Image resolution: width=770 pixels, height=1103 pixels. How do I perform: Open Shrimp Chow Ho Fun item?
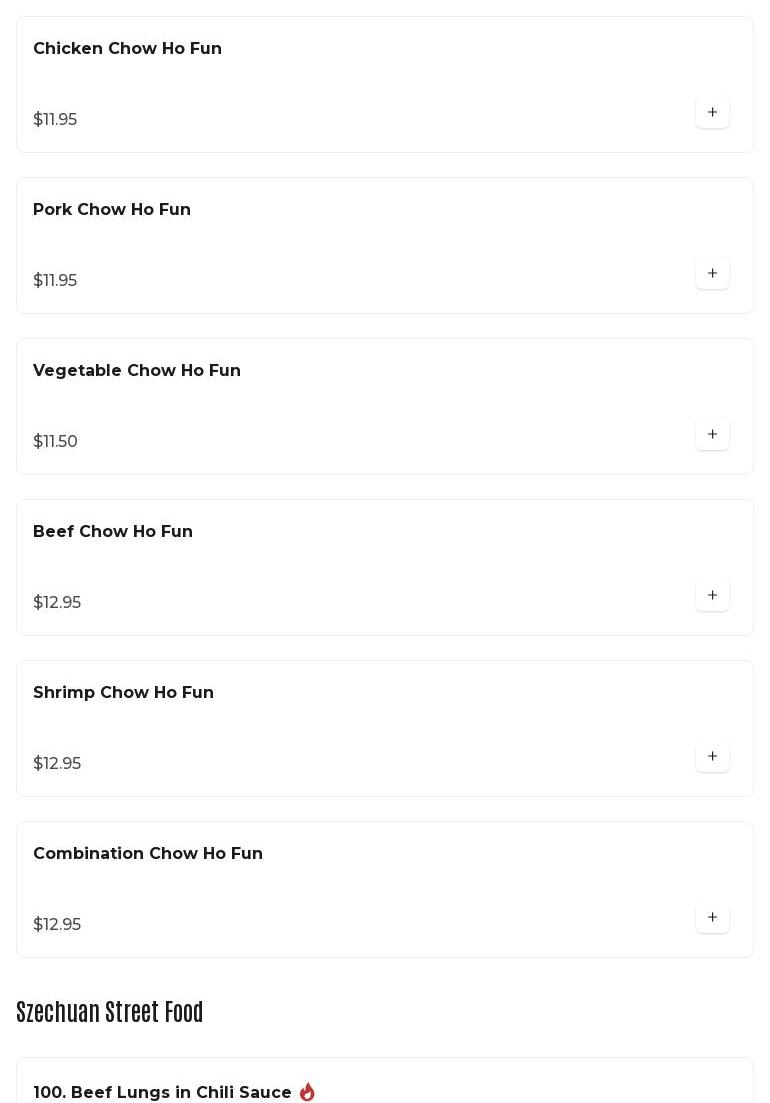pos(123,693)
